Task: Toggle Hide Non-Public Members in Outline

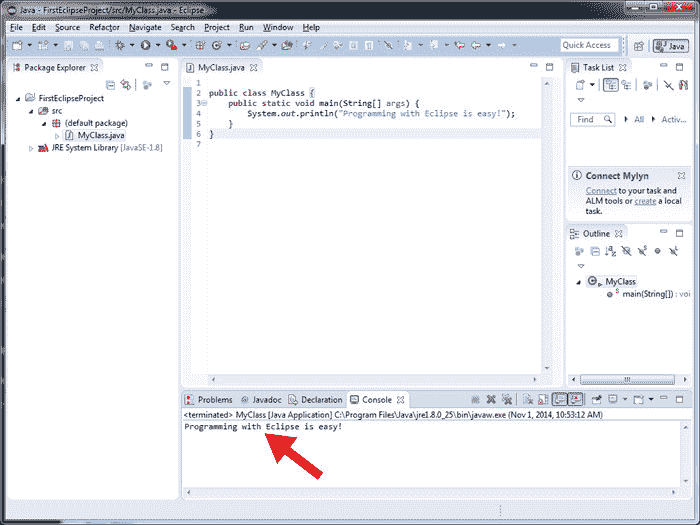Action: coord(658,251)
